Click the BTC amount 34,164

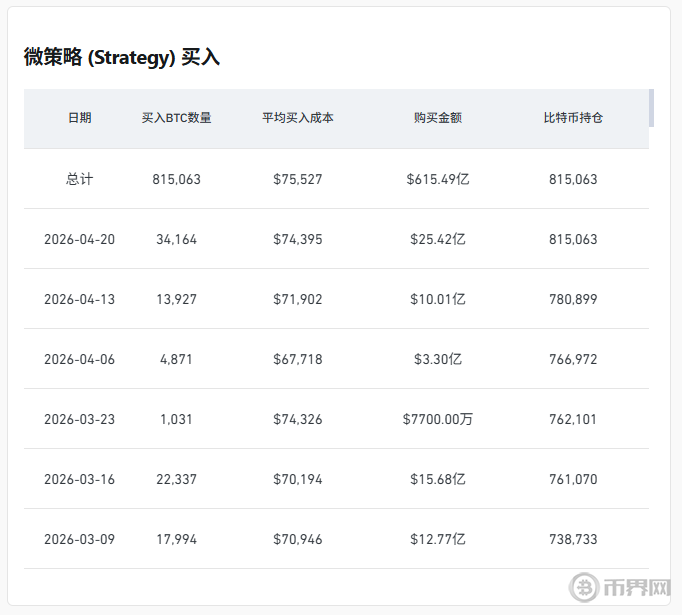pyautogui.click(x=176, y=239)
